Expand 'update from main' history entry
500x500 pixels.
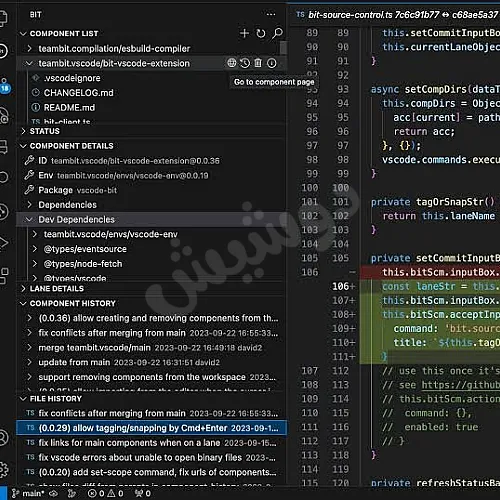29,362
